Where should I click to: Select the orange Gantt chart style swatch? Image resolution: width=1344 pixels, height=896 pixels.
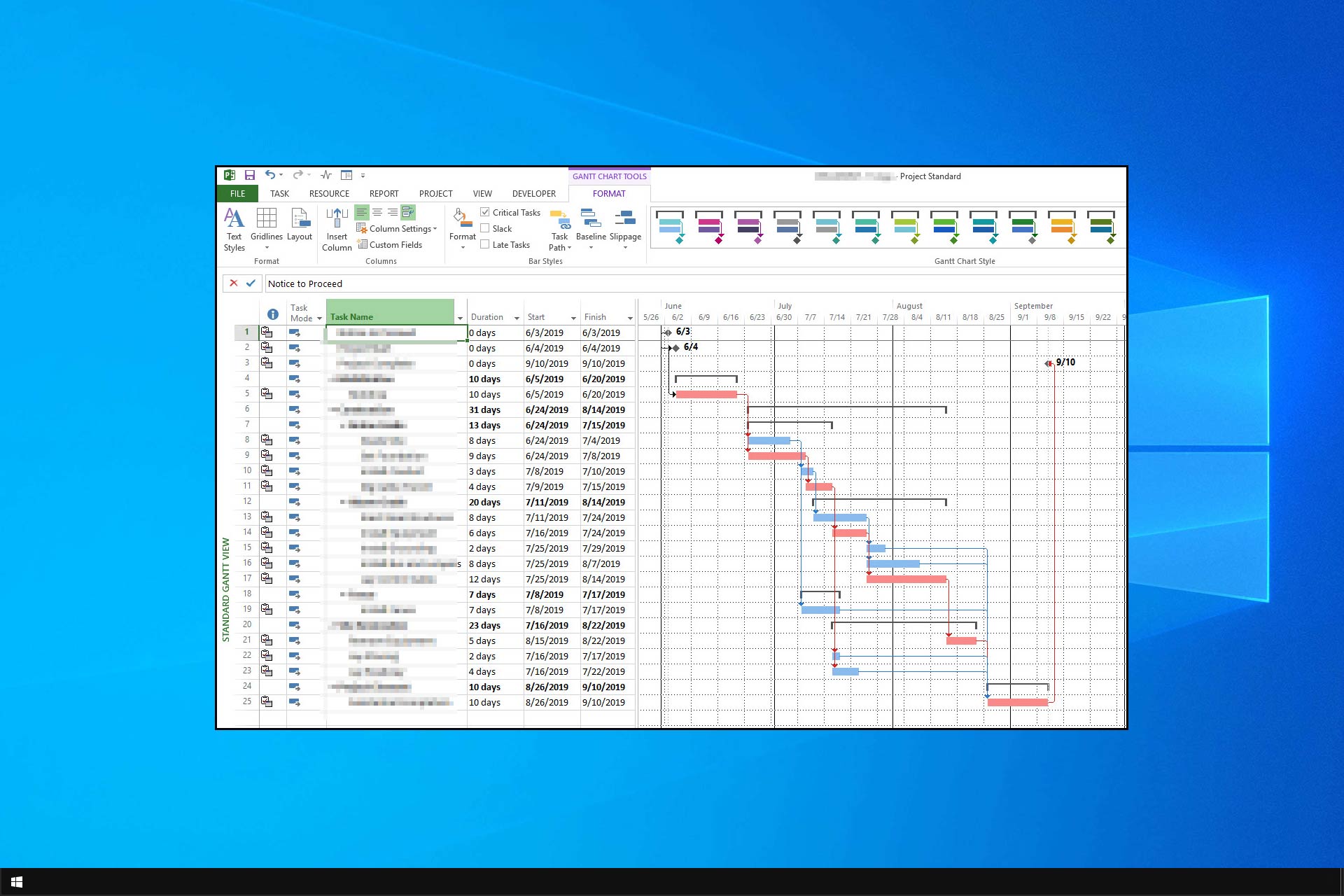[x=1062, y=227]
